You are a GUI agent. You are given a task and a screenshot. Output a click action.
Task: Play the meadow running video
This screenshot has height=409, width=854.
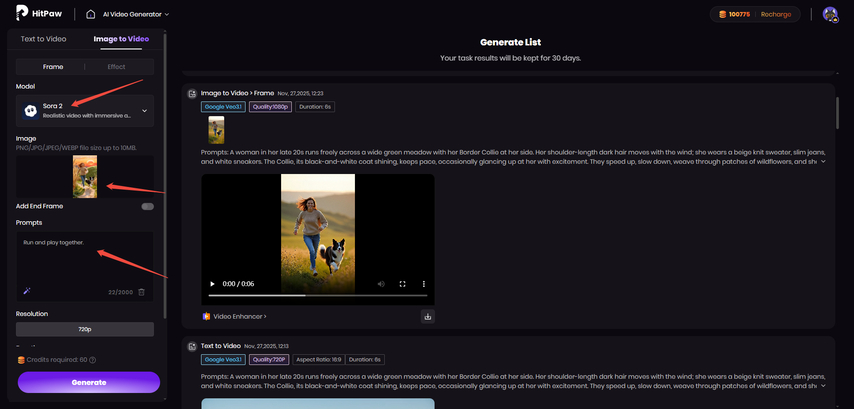point(212,284)
